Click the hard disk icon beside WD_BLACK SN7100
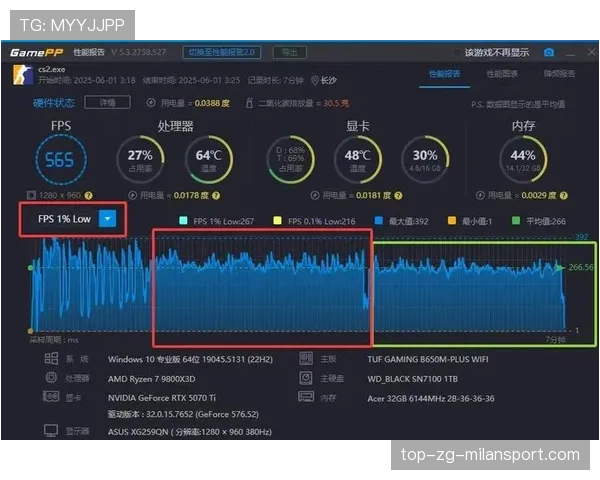The height and width of the screenshot is (480, 600). (x=306, y=378)
